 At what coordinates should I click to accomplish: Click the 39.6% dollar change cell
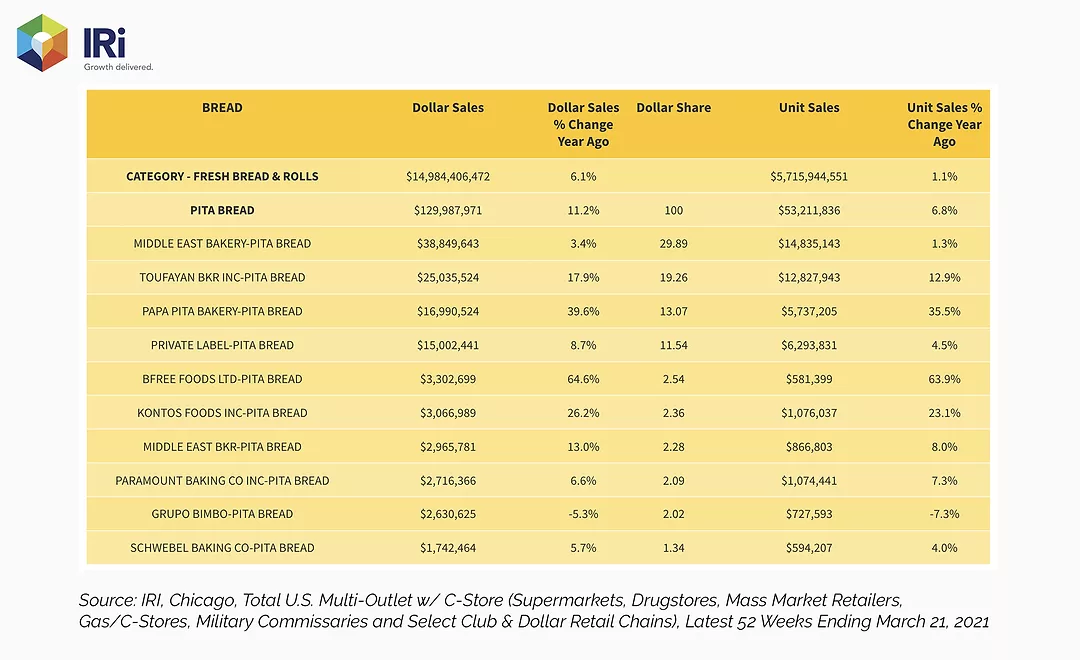(583, 311)
